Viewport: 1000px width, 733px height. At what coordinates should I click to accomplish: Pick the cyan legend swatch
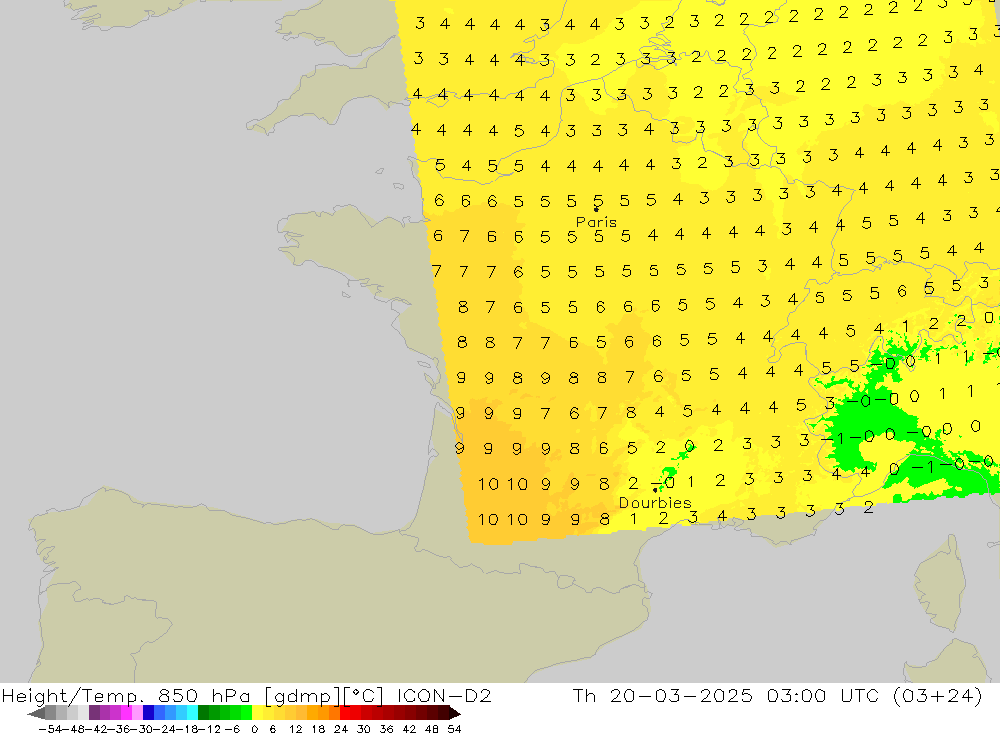[192, 713]
